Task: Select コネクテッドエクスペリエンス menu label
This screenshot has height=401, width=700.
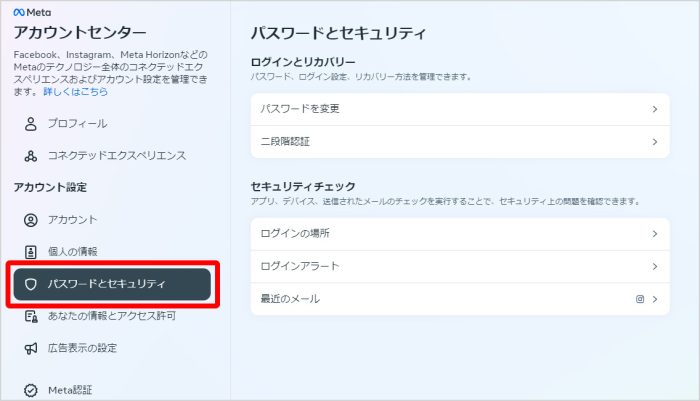Action: tap(117, 156)
